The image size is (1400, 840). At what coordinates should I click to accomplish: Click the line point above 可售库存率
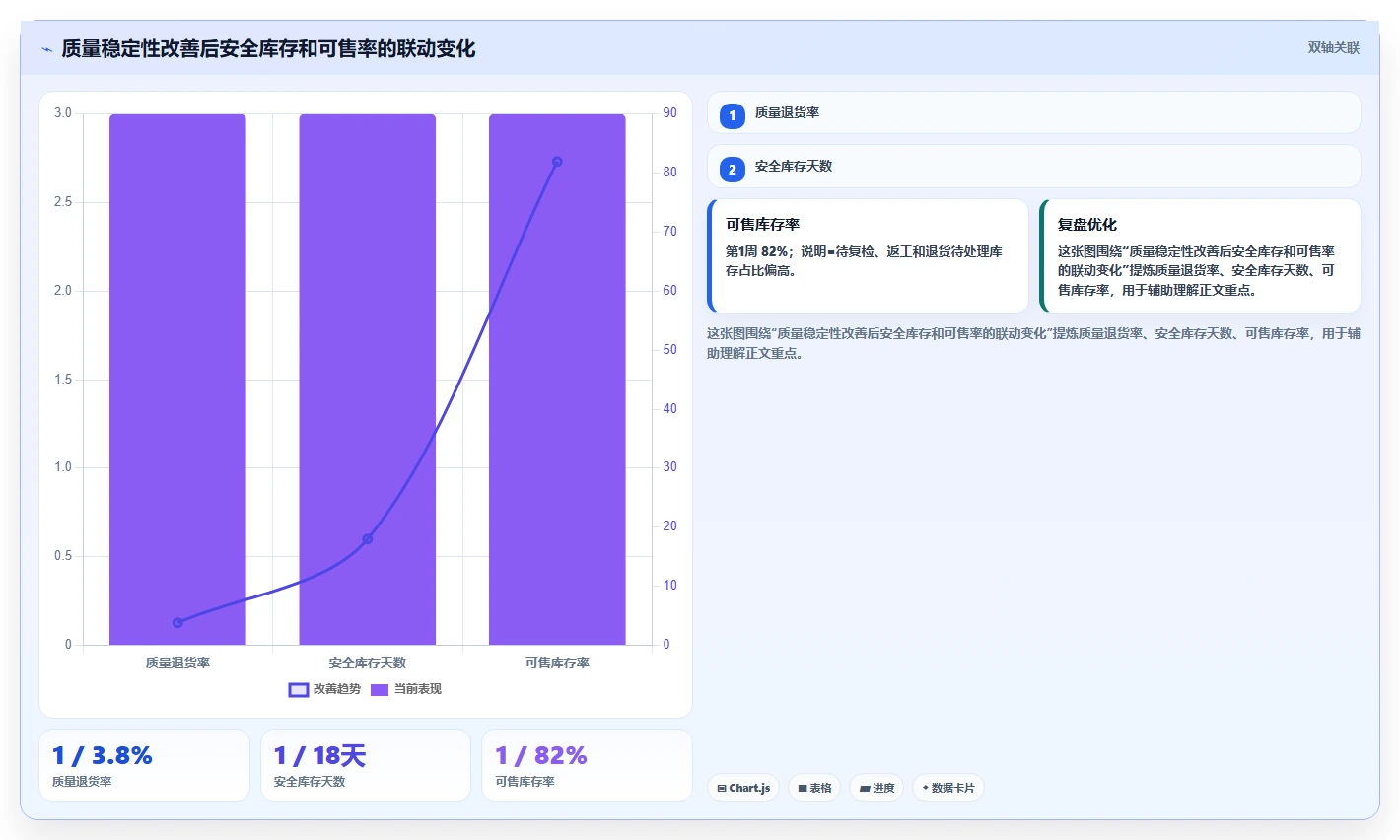click(x=557, y=162)
